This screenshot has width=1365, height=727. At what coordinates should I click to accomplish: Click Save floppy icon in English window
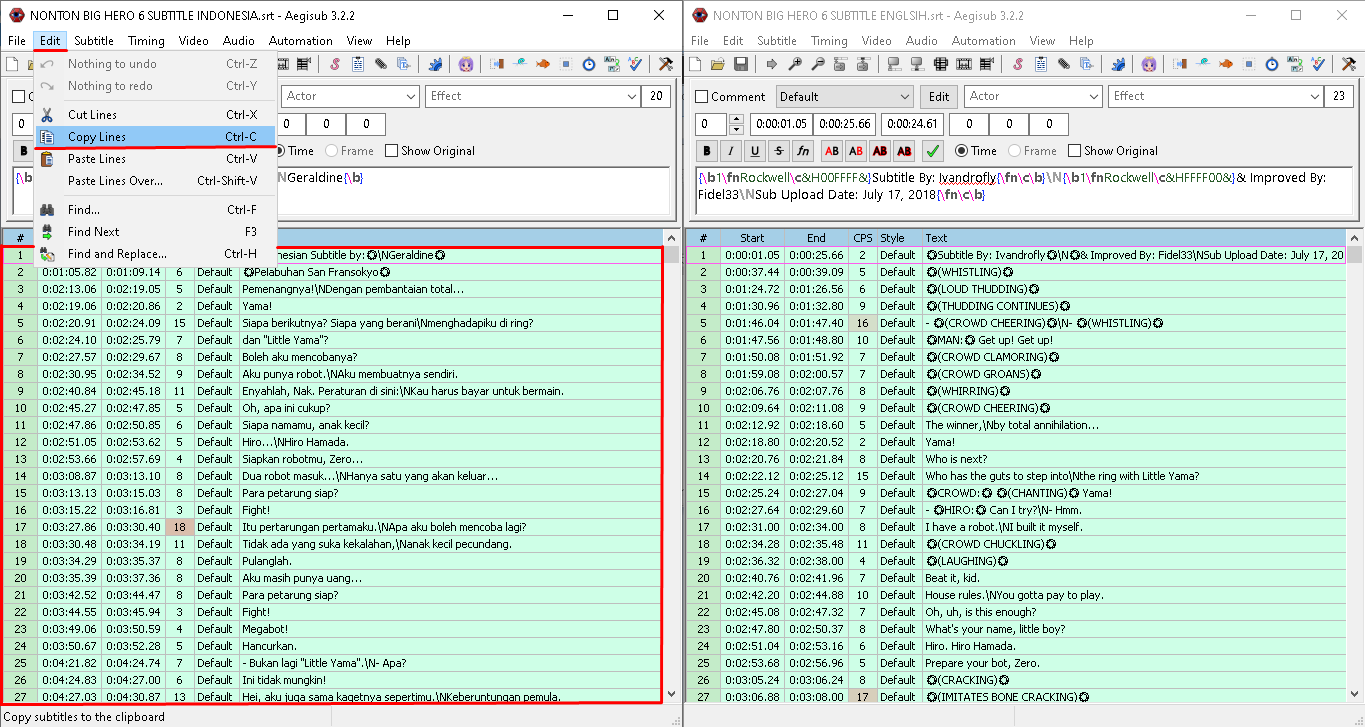(x=741, y=64)
